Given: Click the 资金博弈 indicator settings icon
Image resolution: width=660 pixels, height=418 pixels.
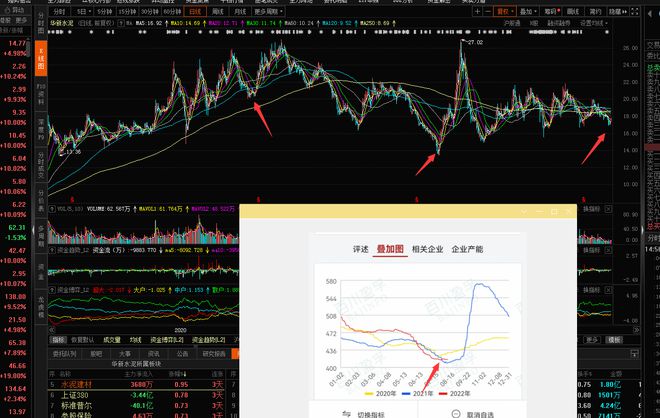Looking at the screenshot, I should 52,290.
